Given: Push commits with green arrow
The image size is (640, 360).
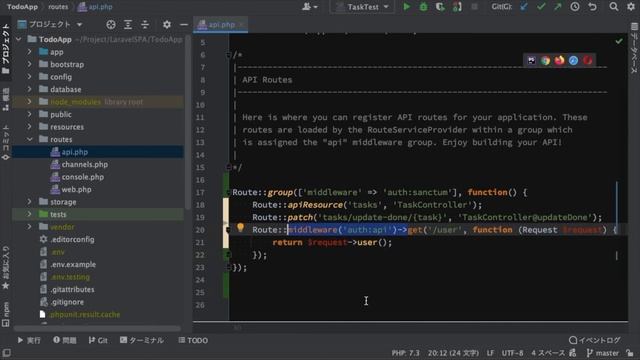Looking at the screenshot, I should [x=557, y=7].
